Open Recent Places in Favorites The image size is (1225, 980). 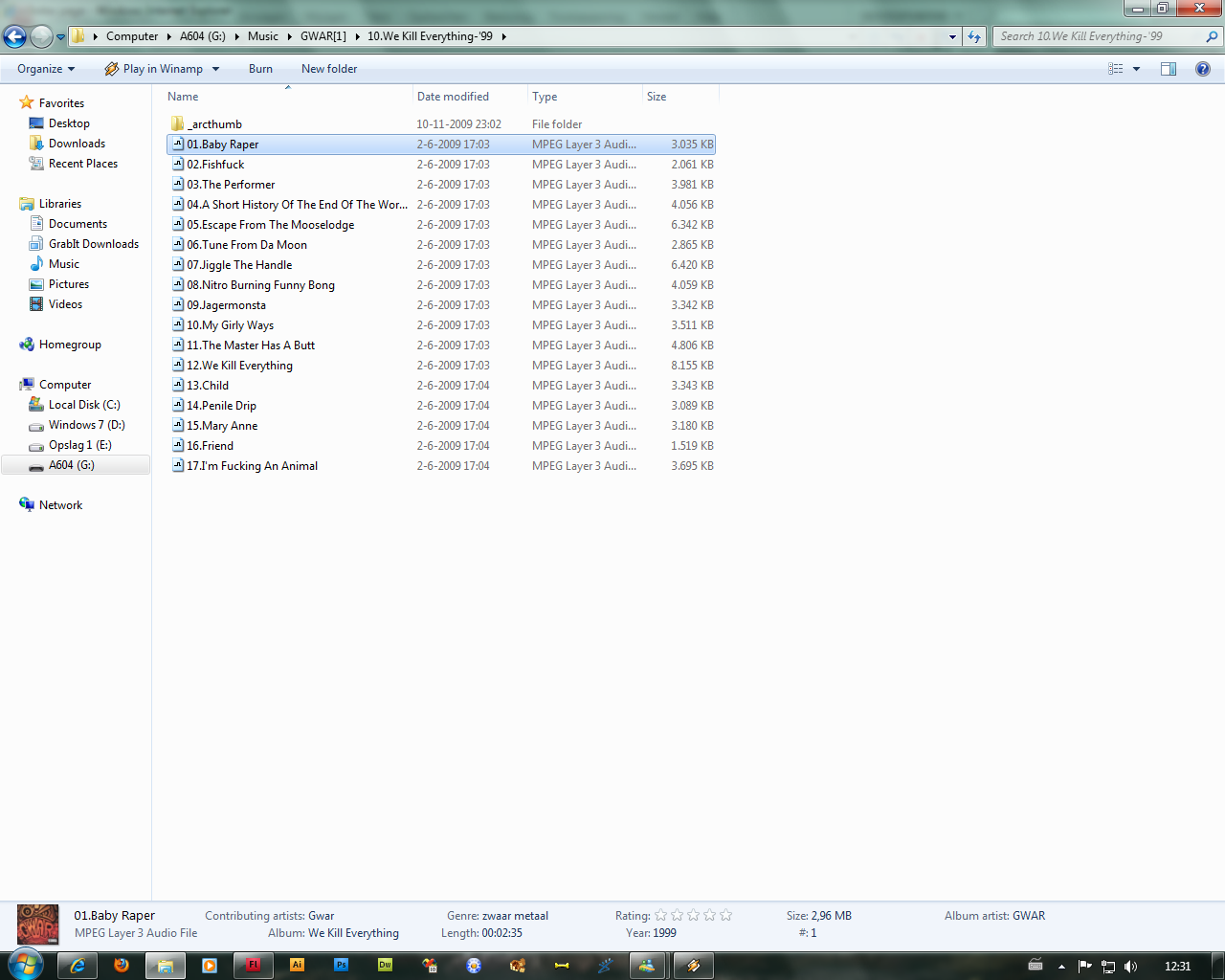(83, 164)
